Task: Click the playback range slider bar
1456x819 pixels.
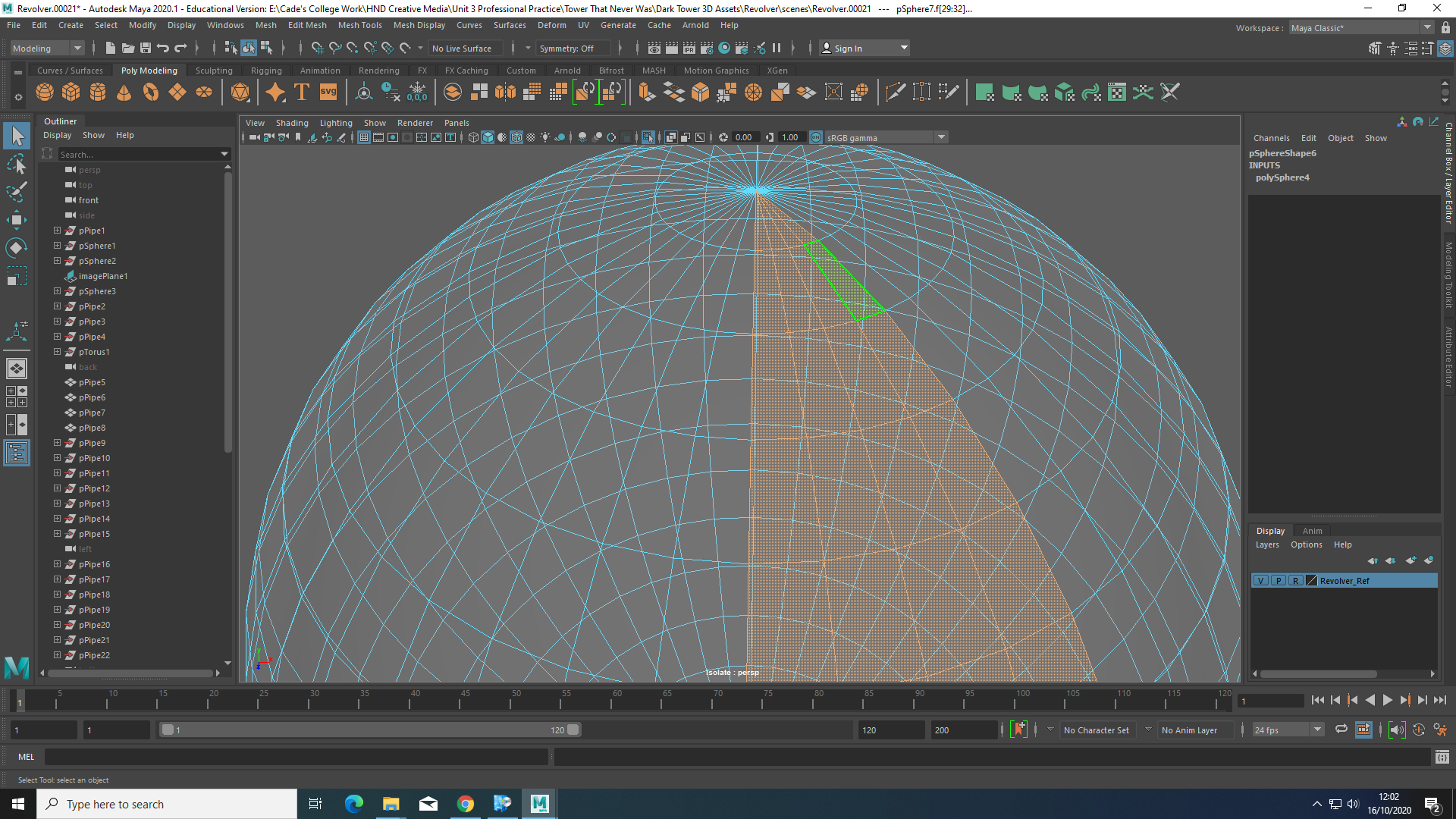Action: [x=370, y=730]
